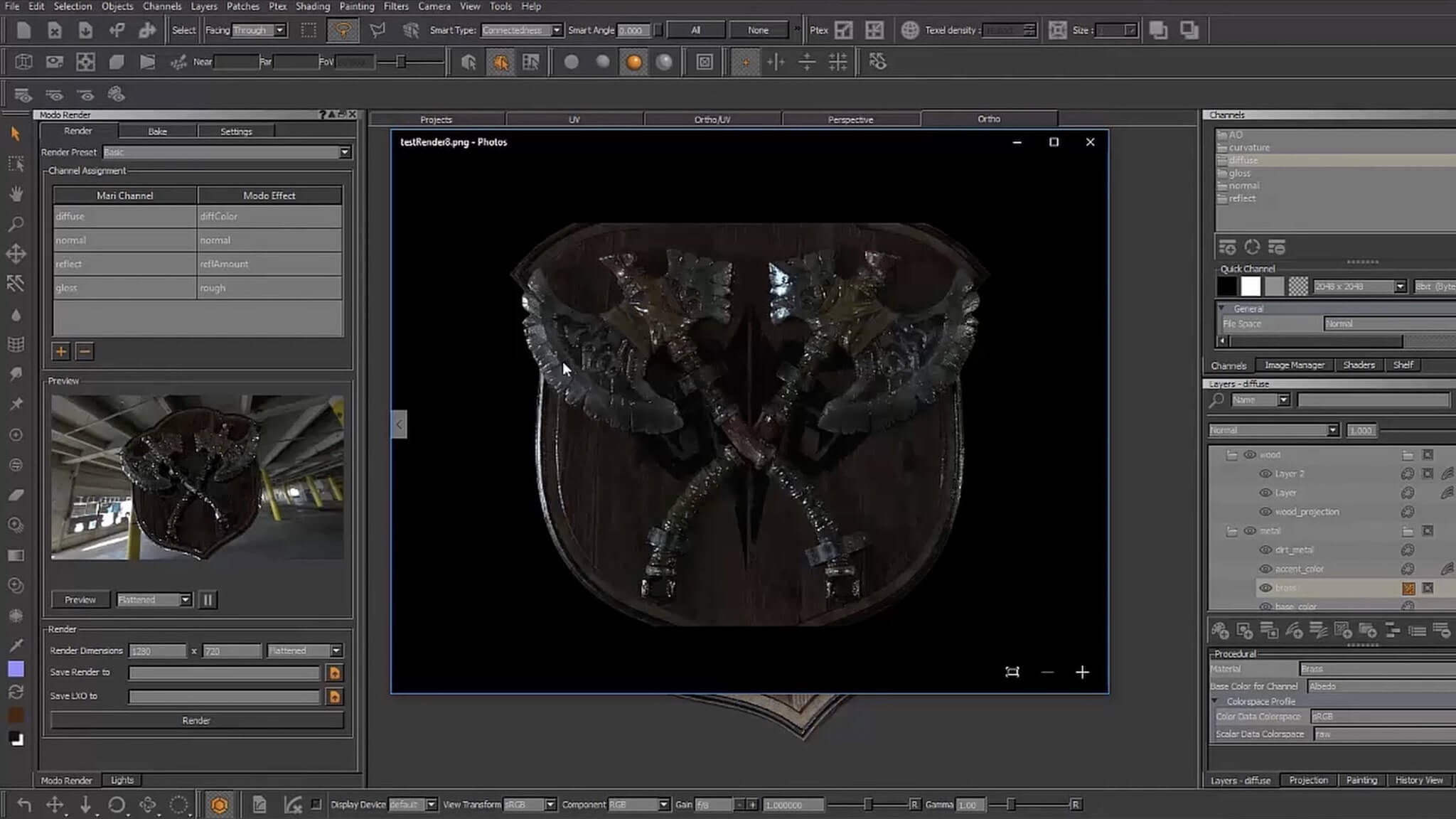Select the arrow Select tool in left toolbar
This screenshot has width=1456, height=819.
[x=16, y=134]
